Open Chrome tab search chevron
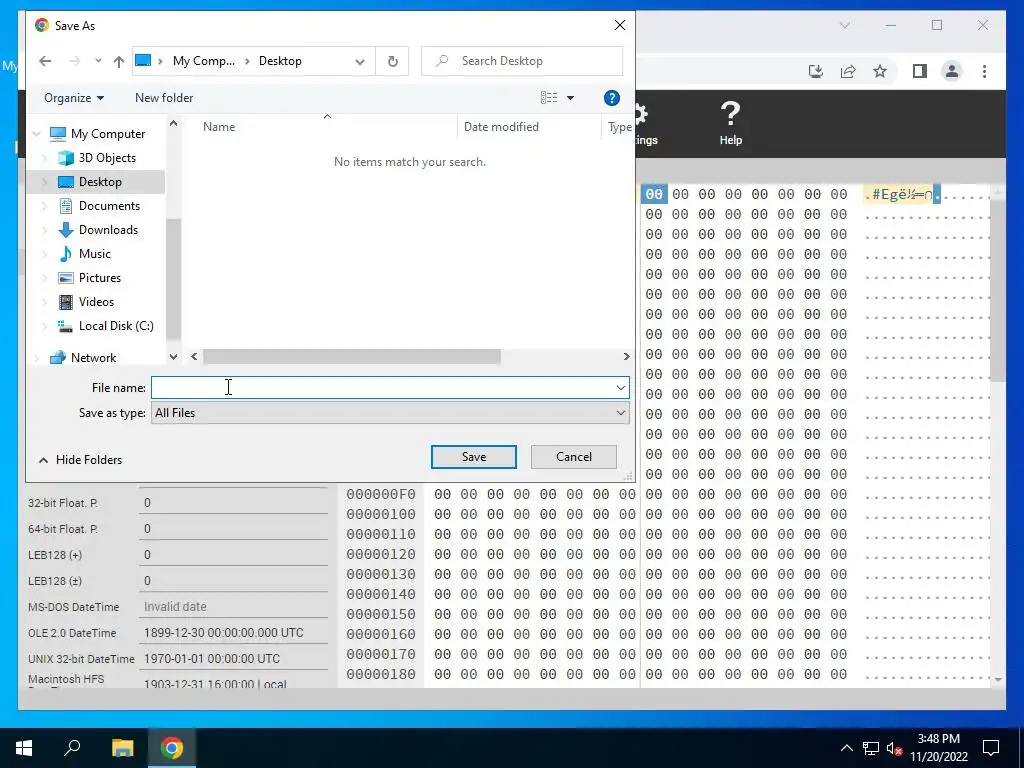 [x=844, y=25]
